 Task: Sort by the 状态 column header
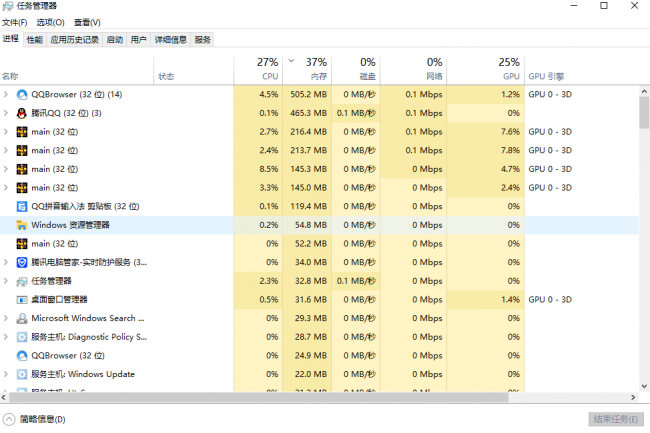tap(194, 70)
